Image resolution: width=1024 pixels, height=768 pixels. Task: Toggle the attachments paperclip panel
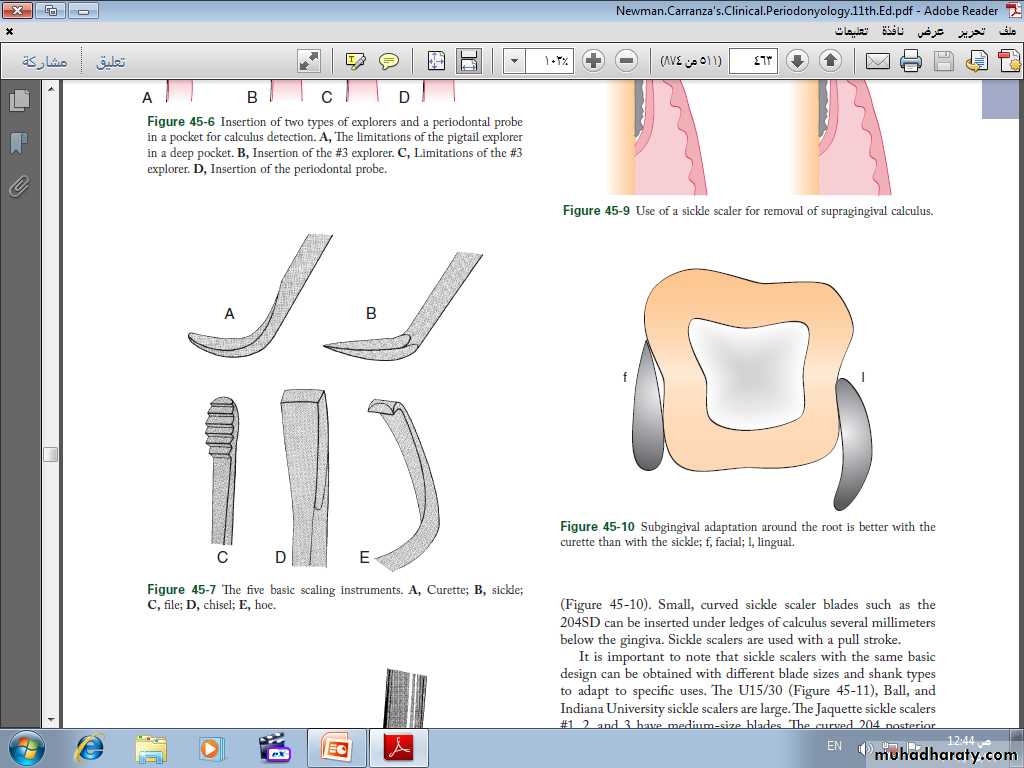[18, 186]
